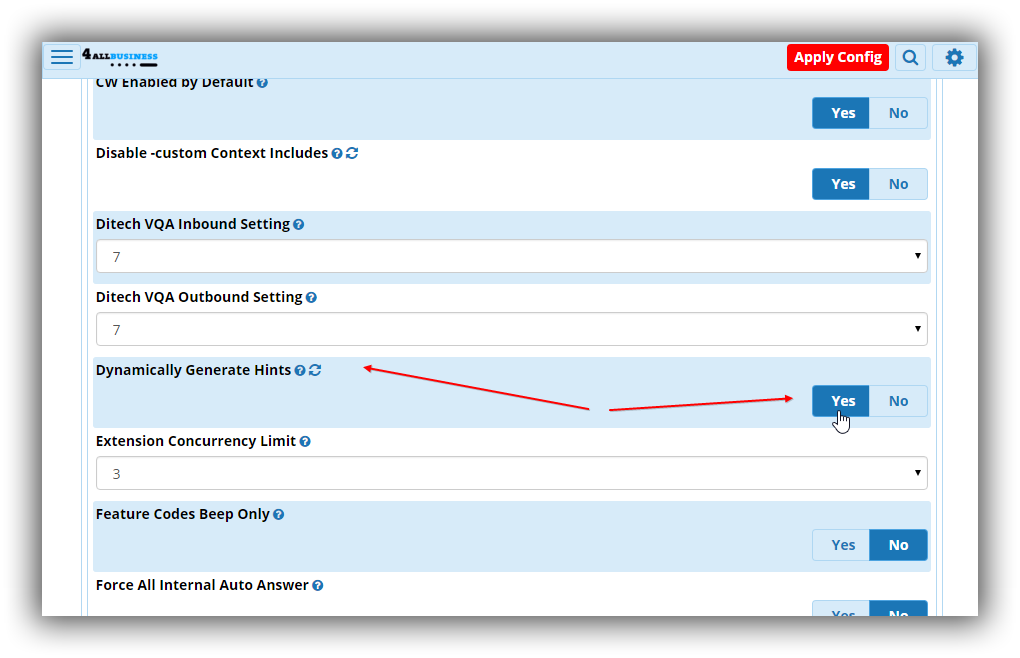Set Disable -custom Context Includes to No
The height and width of the screenshot is (658, 1020).
click(898, 184)
